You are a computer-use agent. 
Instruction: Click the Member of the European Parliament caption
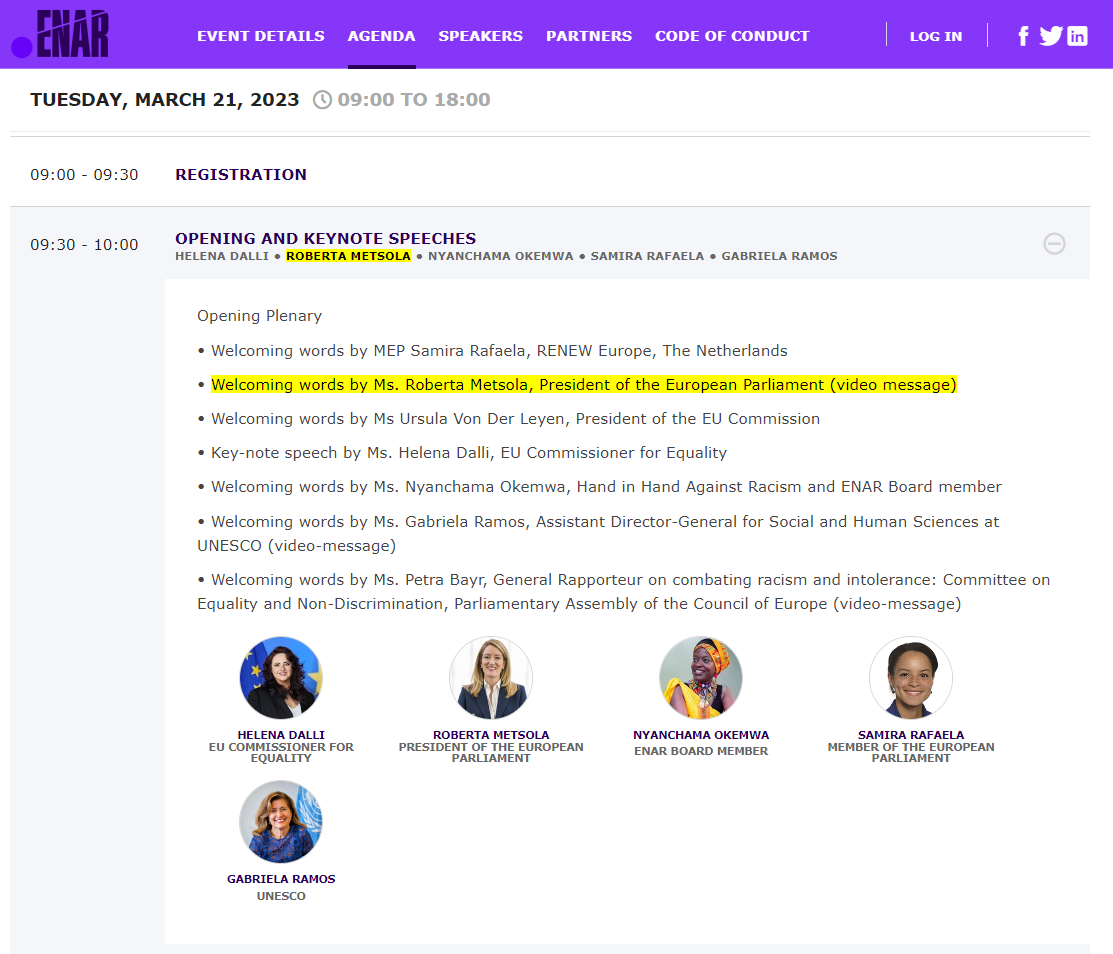[x=911, y=752]
